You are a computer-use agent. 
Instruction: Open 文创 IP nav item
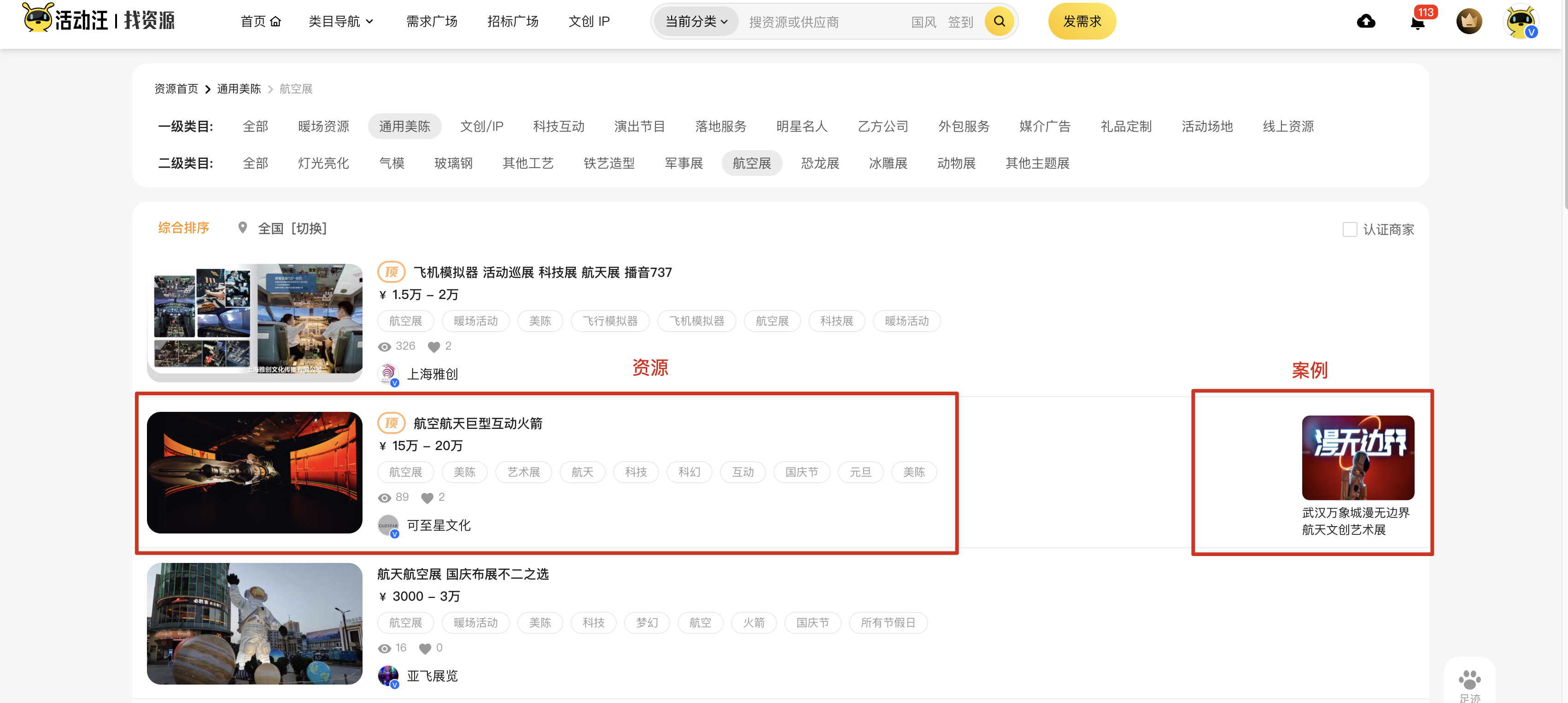point(589,22)
